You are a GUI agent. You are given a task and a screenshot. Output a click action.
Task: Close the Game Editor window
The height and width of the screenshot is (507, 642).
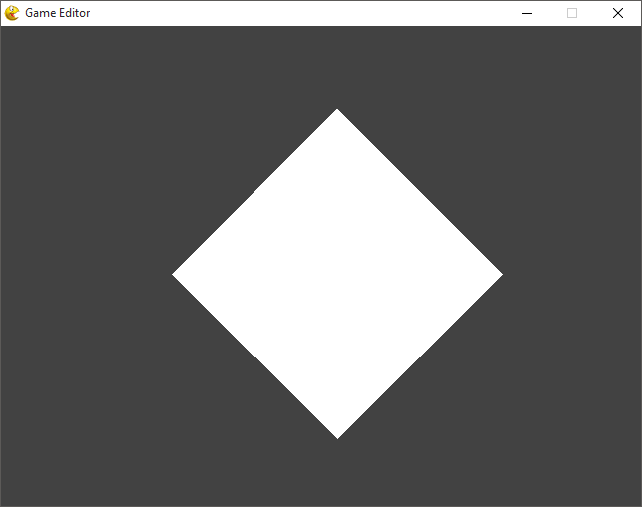pyautogui.click(x=618, y=13)
